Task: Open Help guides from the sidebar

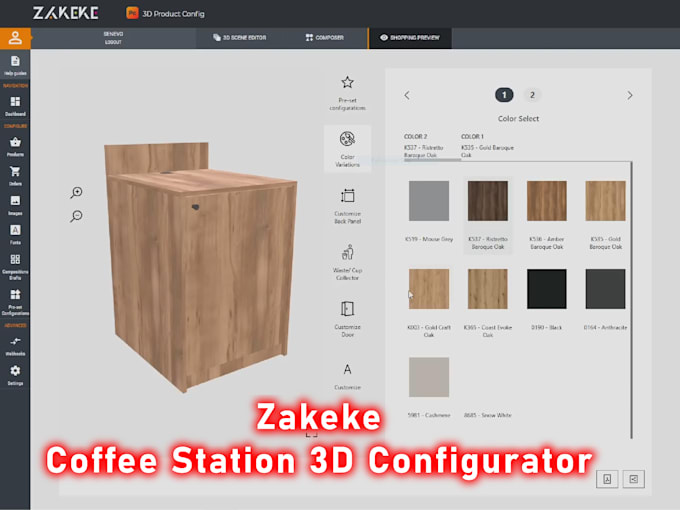Action: [x=15, y=66]
